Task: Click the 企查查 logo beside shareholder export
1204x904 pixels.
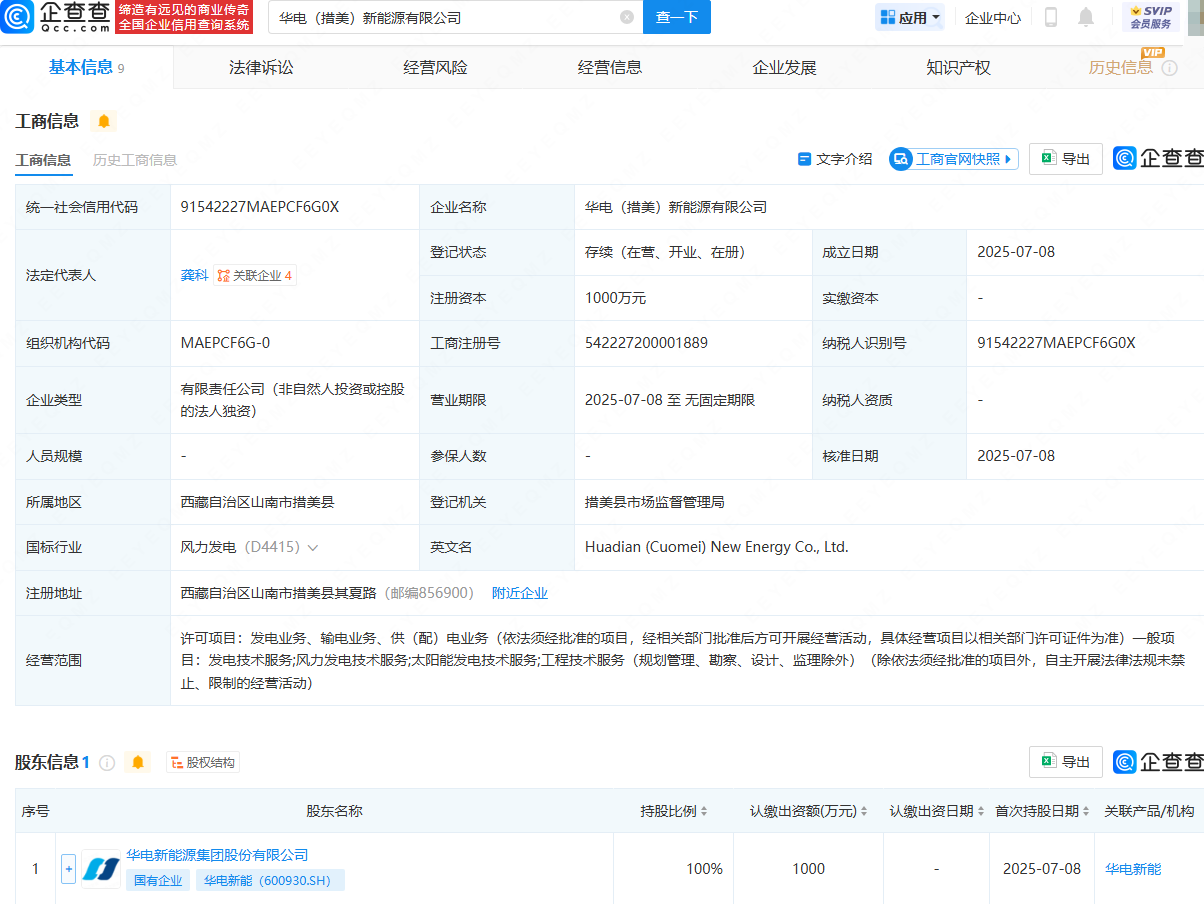Action: (1158, 762)
